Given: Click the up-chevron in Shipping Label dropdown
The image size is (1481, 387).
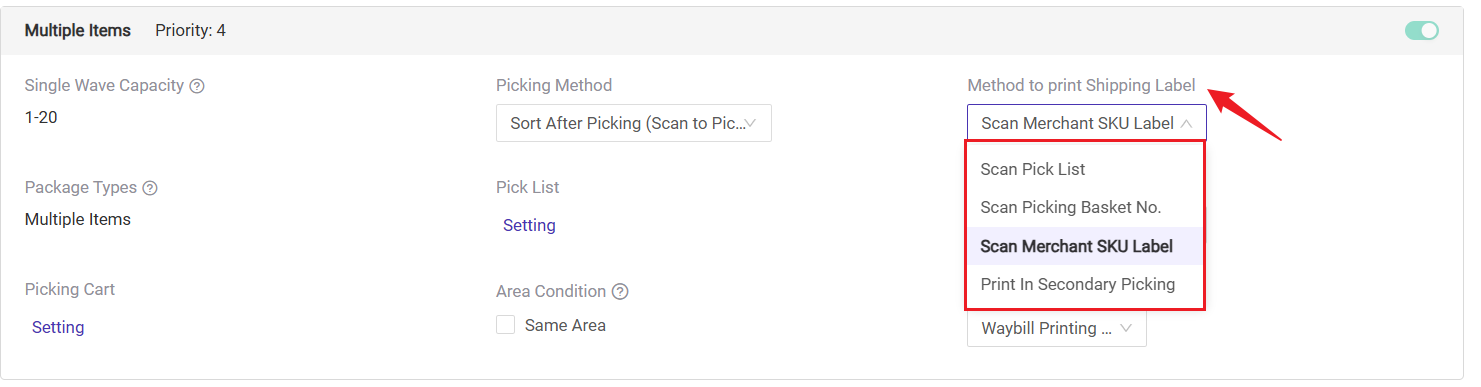Looking at the screenshot, I should click(1186, 124).
